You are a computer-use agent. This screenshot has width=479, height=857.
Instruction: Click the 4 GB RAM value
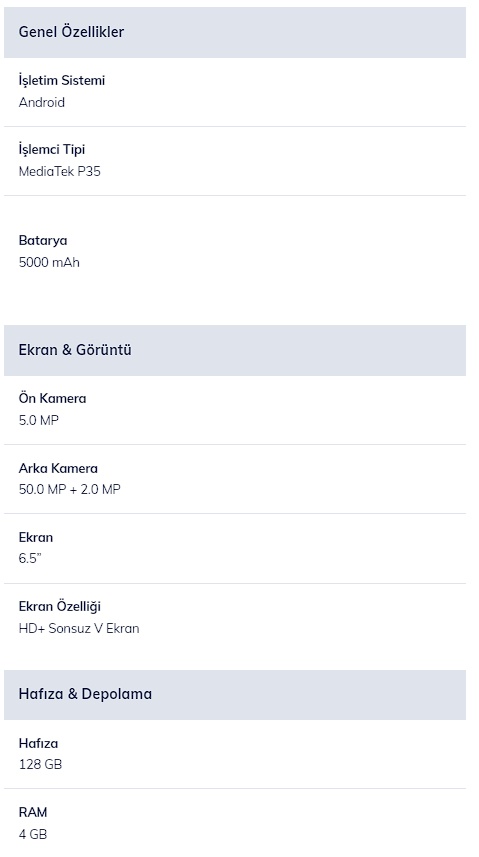click(33, 834)
